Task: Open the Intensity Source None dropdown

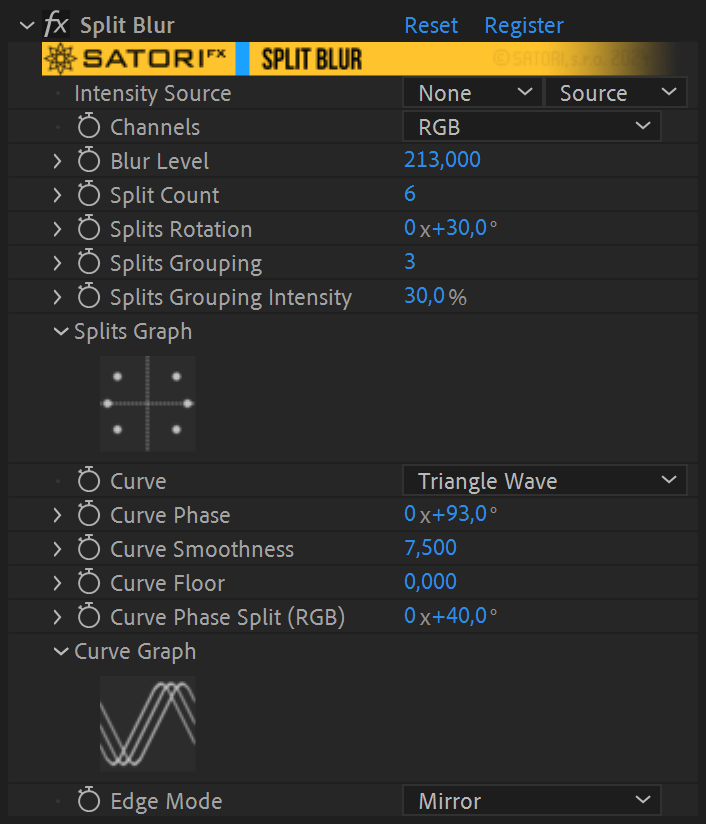Action: tap(471, 92)
